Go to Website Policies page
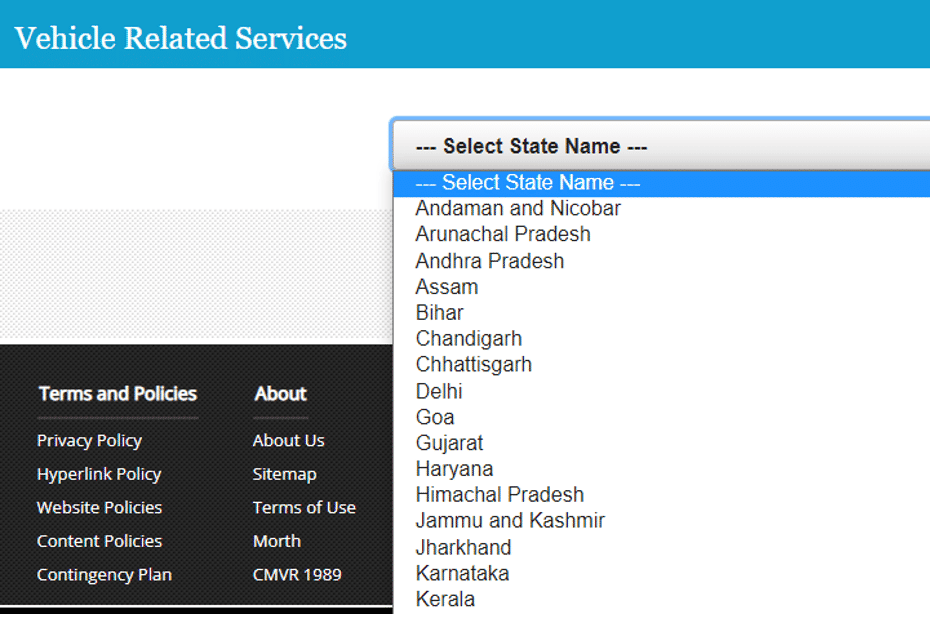Screen dimensions: 930x620 click(99, 508)
